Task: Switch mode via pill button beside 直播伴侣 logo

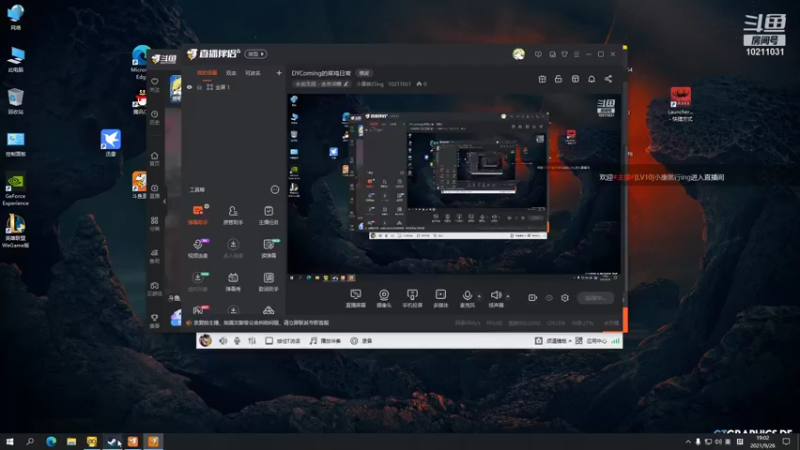Action: pyautogui.click(x=256, y=54)
